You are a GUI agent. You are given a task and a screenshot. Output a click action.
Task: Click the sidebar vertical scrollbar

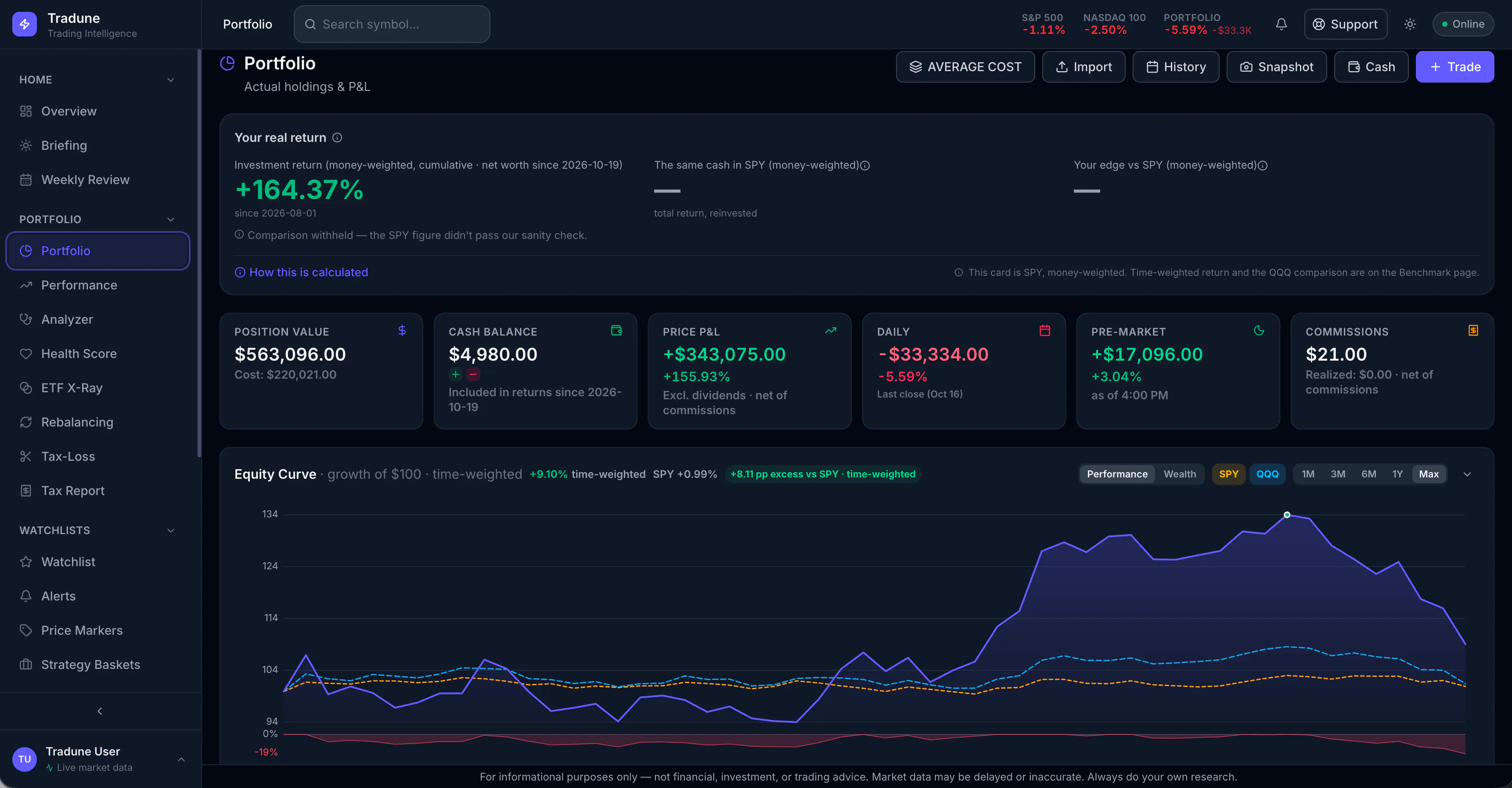pos(199,253)
